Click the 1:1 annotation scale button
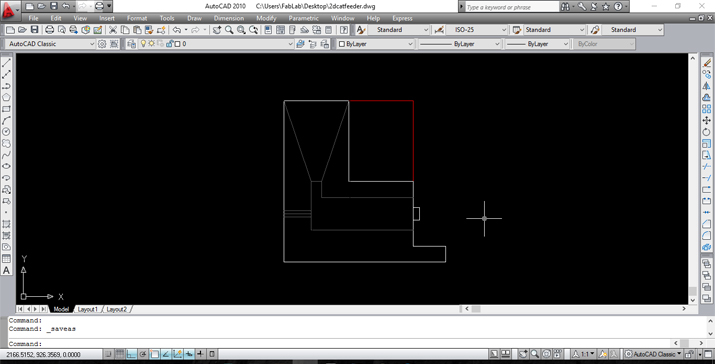The height and width of the screenshot is (364, 719). tap(583, 354)
